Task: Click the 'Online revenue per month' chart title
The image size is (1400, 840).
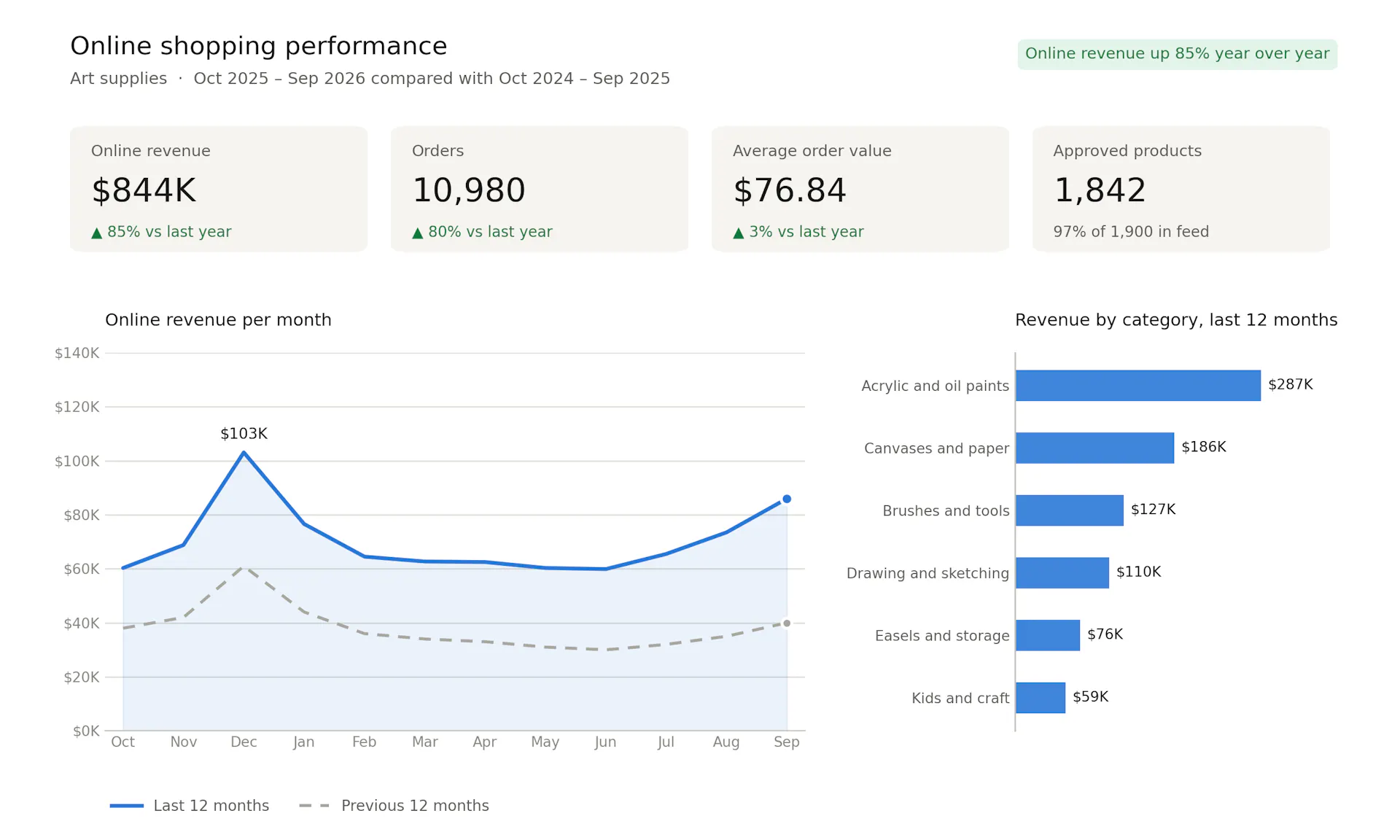Action: (218, 320)
